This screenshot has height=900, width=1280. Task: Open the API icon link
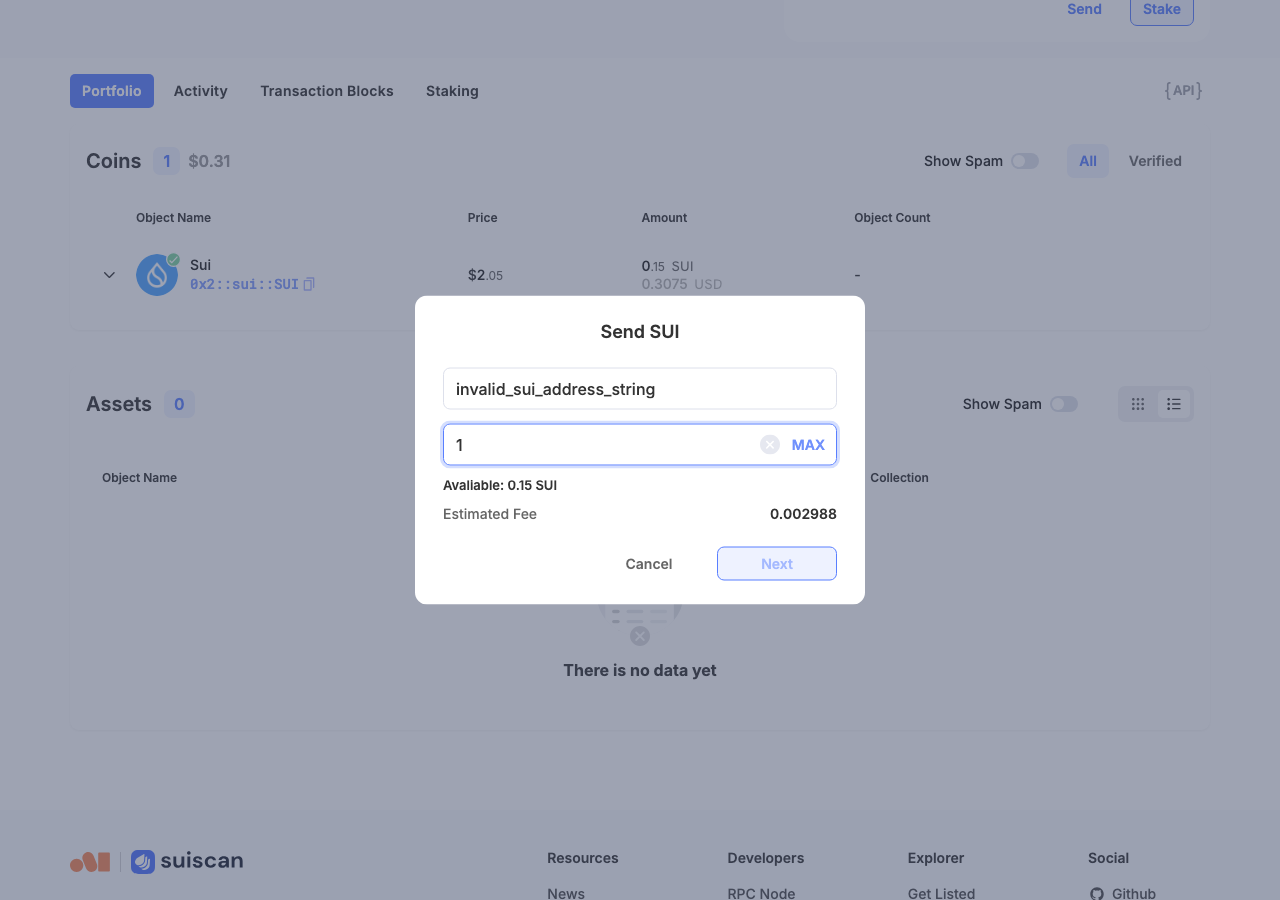click(x=1183, y=91)
